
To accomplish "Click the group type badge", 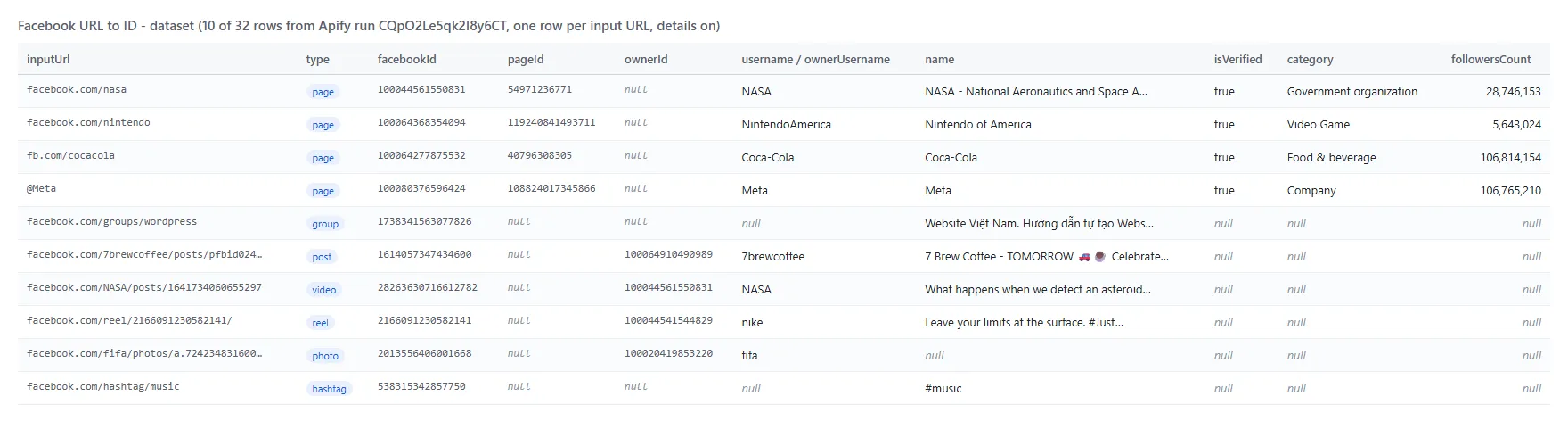I will pos(325,224).
